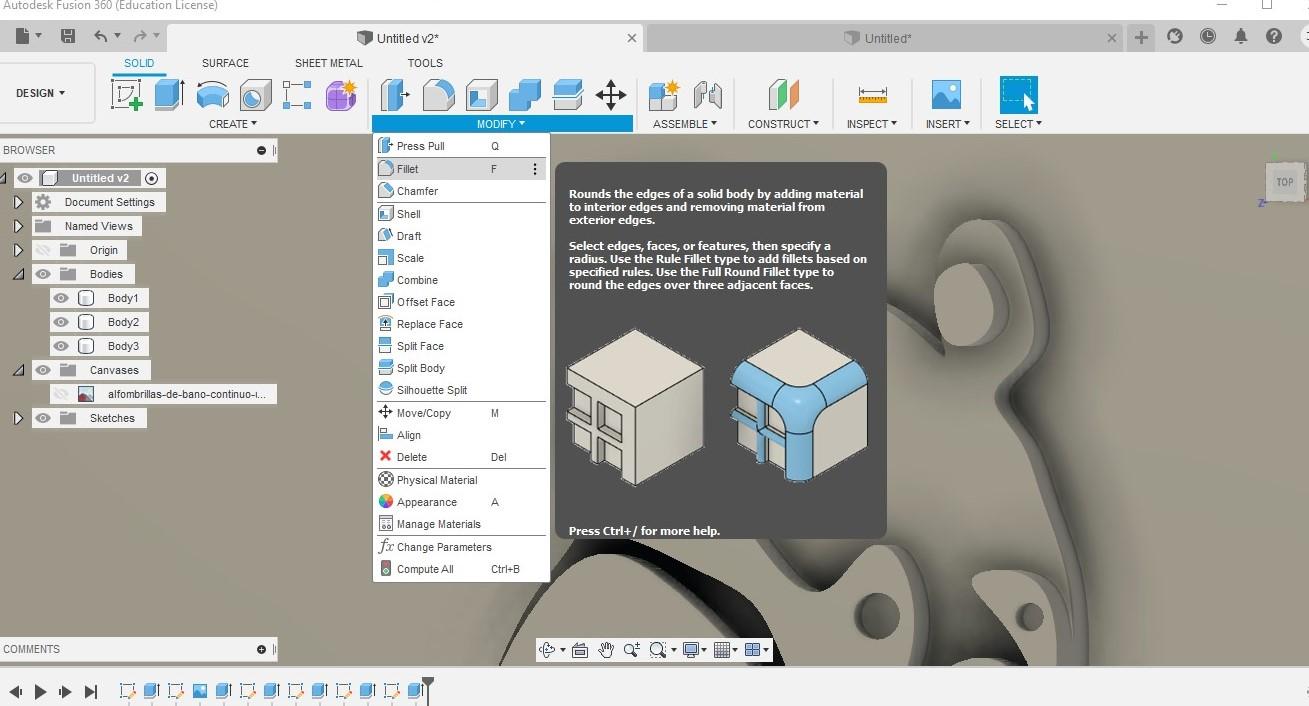The width and height of the screenshot is (1309, 706).
Task: Select the Create Sketch tool icon
Action: (127, 95)
